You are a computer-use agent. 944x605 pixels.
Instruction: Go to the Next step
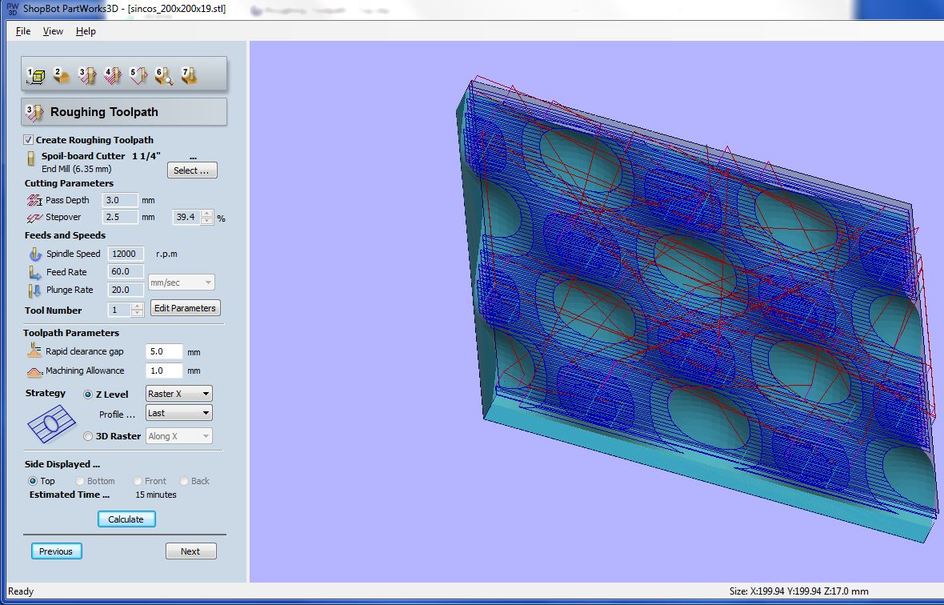point(191,551)
